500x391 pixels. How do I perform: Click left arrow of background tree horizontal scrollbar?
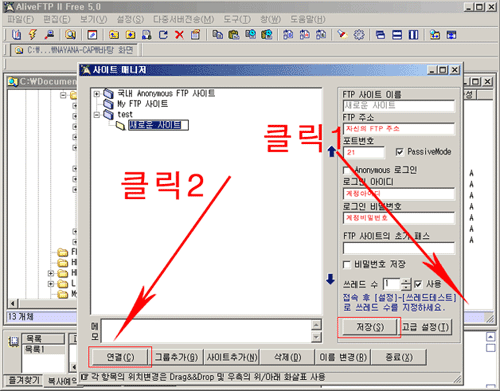pos(13,304)
